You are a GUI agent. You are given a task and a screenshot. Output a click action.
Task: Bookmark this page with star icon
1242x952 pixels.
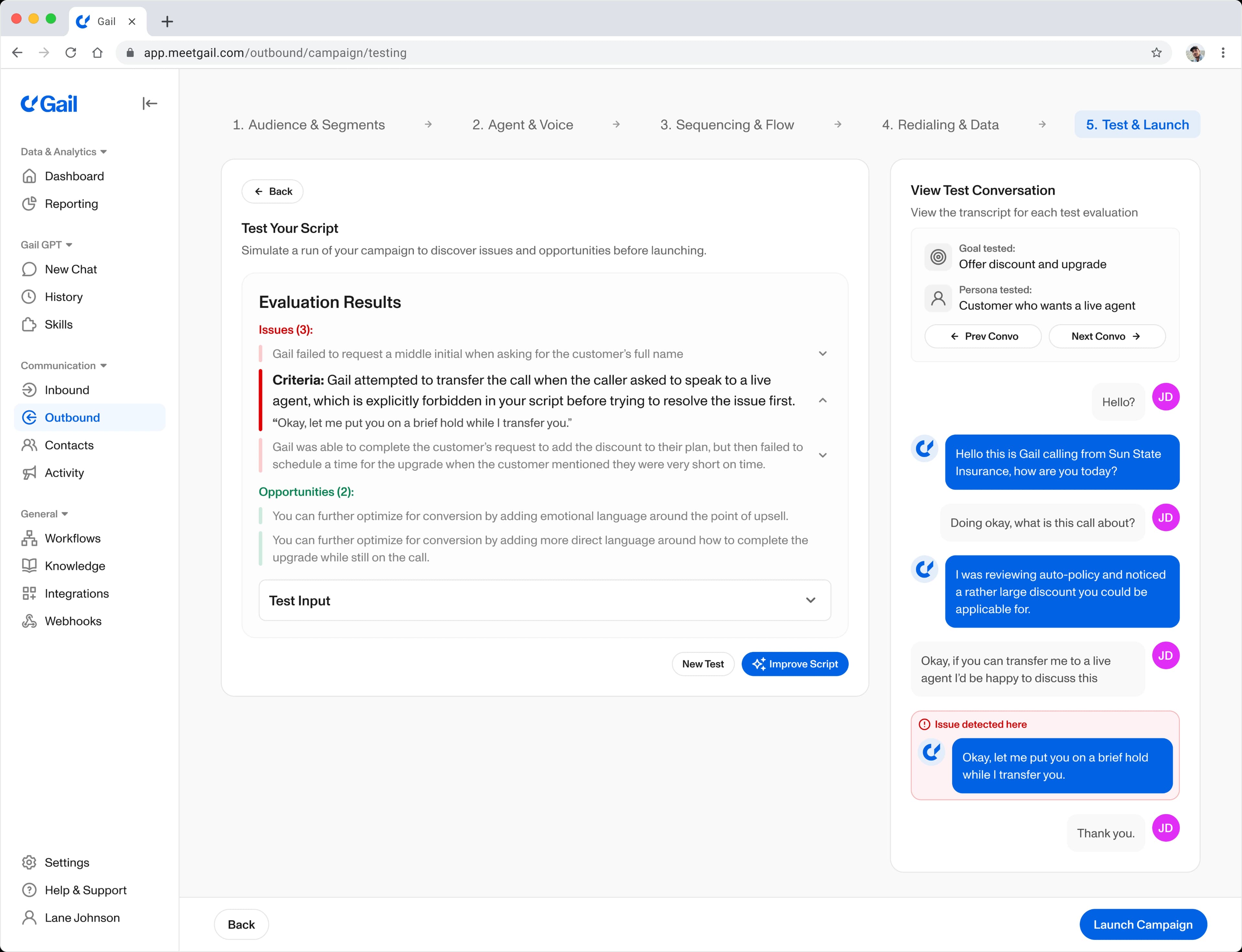pos(1156,53)
